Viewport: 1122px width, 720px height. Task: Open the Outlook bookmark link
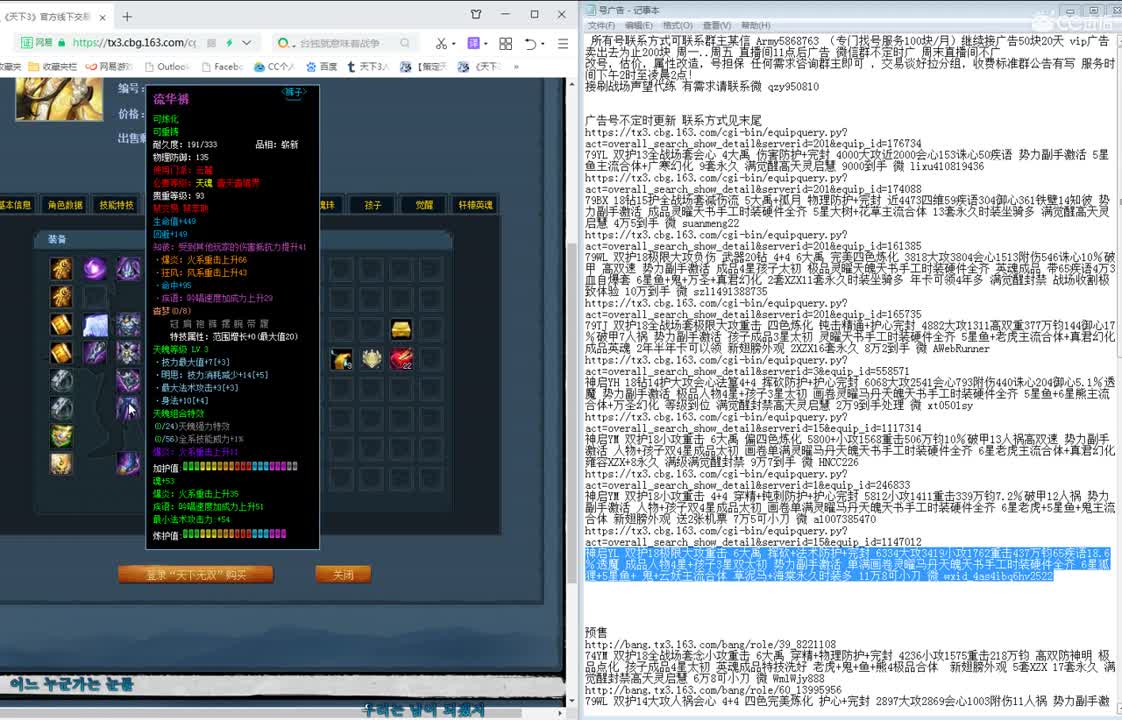pyautogui.click(x=166, y=66)
